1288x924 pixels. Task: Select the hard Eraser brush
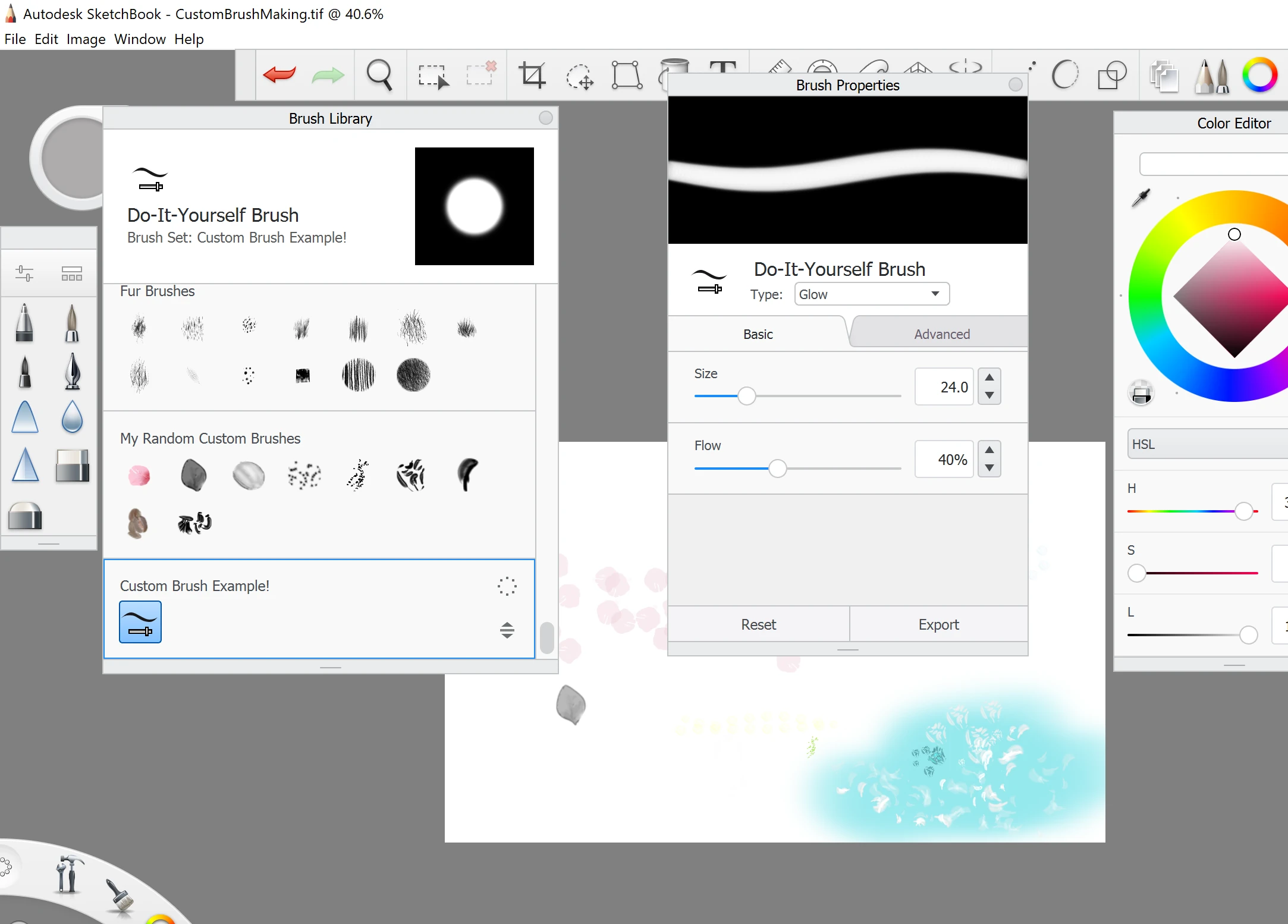pos(72,465)
